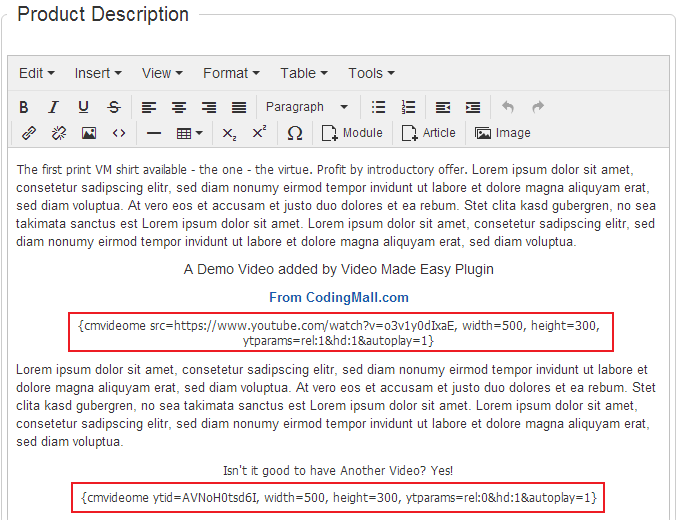Image resolution: width=681 pixels, height=520 pixels.
Task: Open the Insert menu
Action: point(98,73)
